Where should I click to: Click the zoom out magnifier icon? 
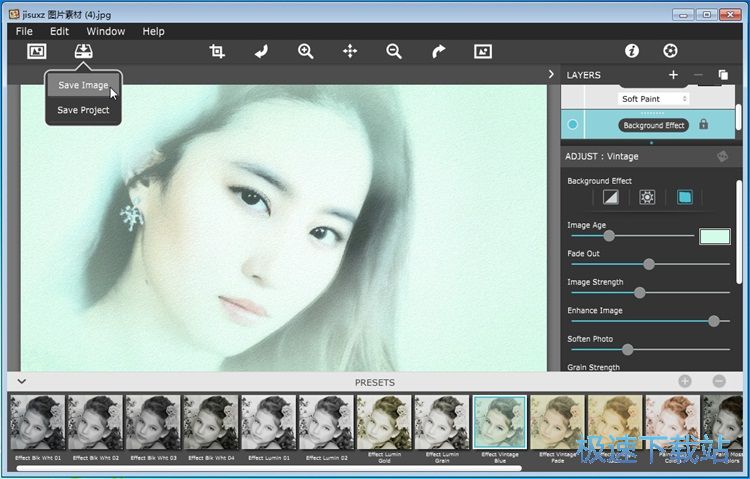(x=394, y=51)
